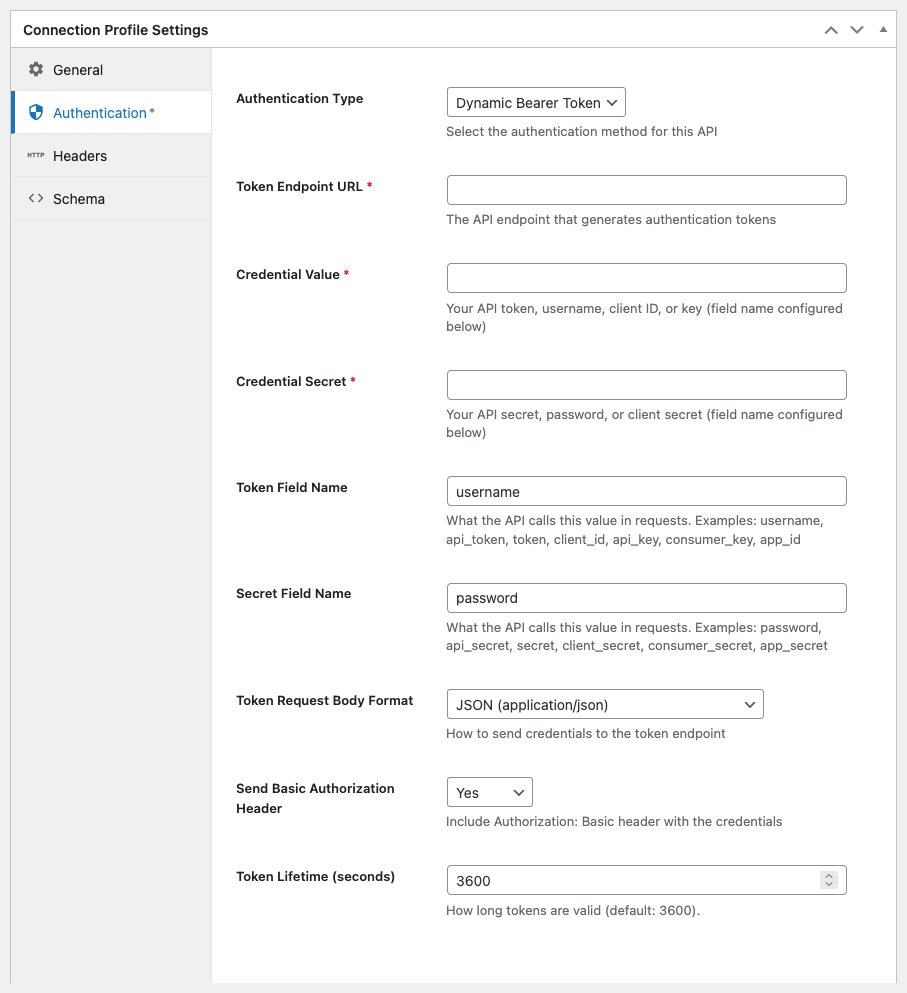This screenshot has height=993, width=907.
Task: Click the 'Your API token, username, client ID' hint
Action: (644, 317)
